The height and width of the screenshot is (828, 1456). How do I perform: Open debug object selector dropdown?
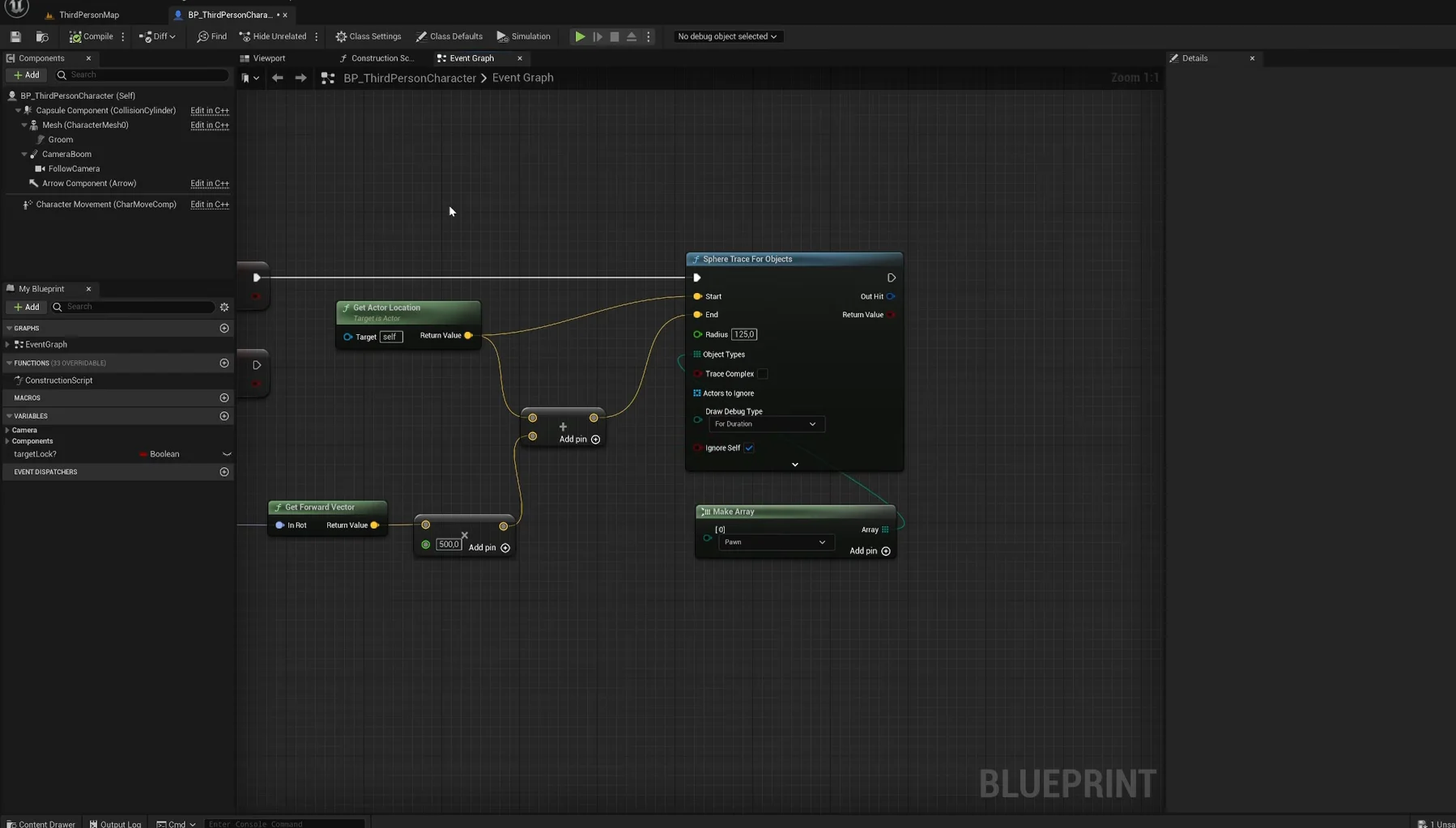click(x=727, y=36)
